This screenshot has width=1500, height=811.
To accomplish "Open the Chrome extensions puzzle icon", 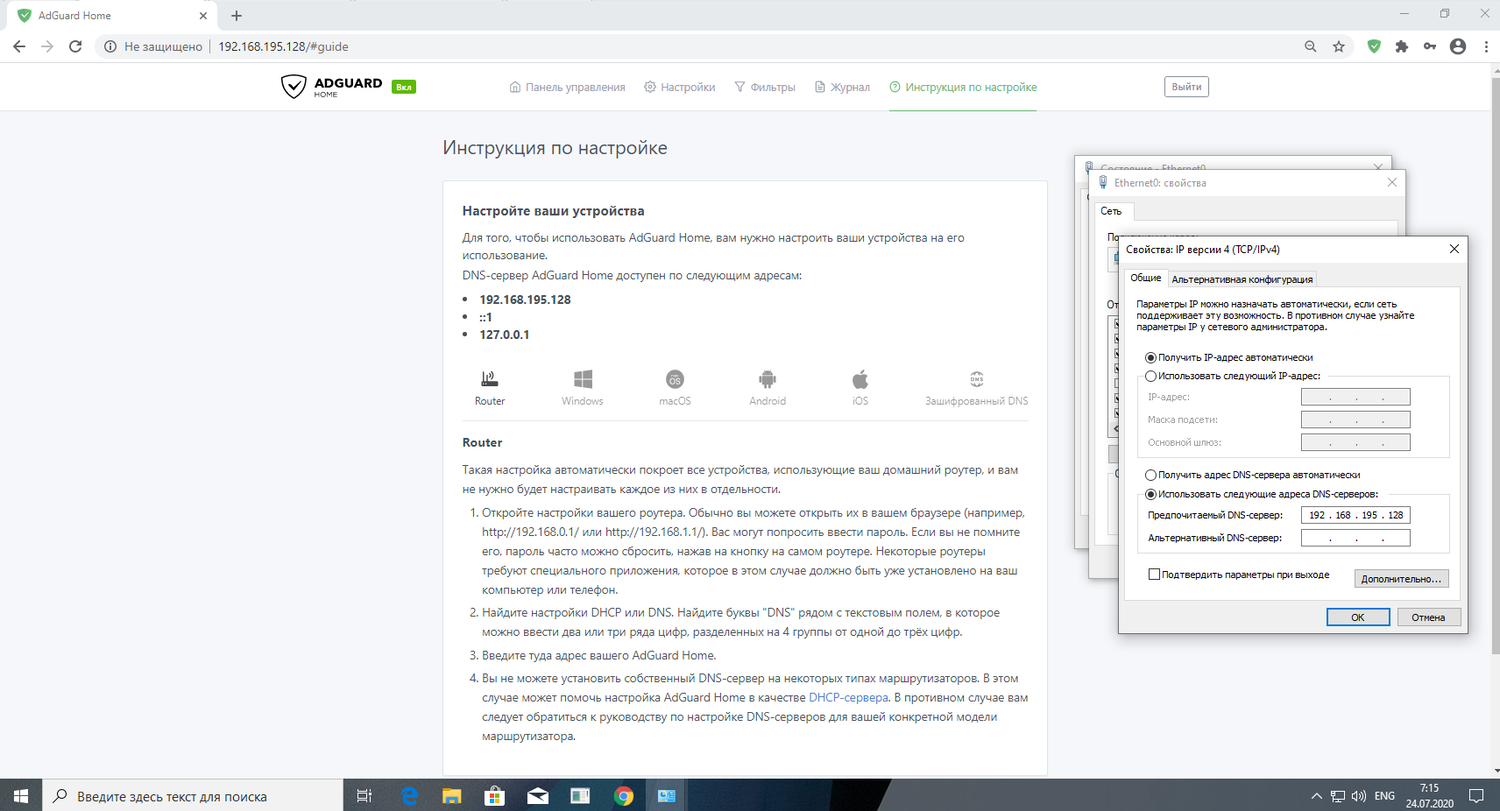I will (1402, 46).
